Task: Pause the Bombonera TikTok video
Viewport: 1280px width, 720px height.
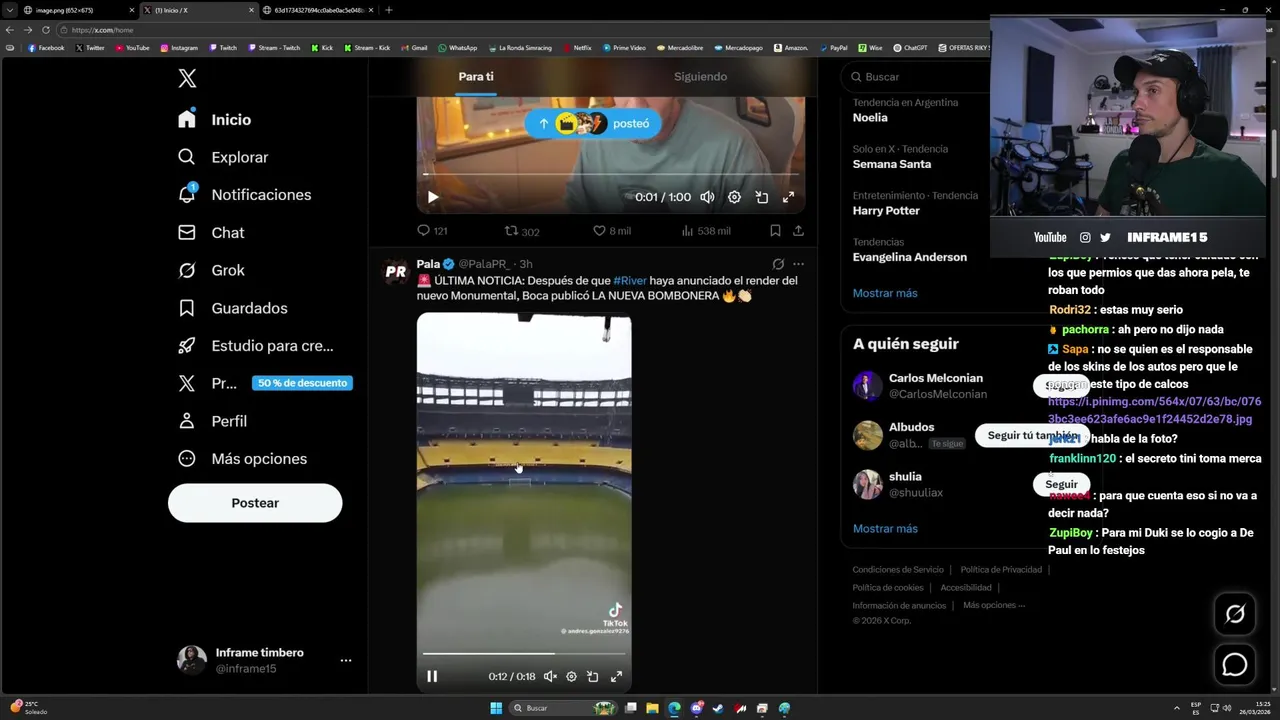Action: [x=432, y=677]
